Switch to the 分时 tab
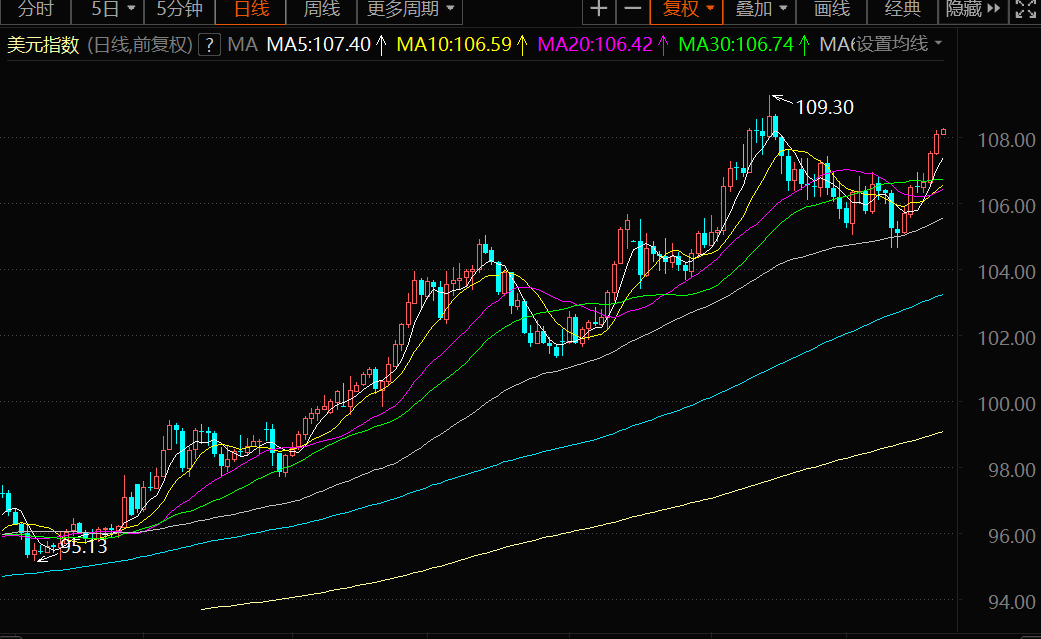This screenshot has width=1041, height=639. tap(36, 10)
